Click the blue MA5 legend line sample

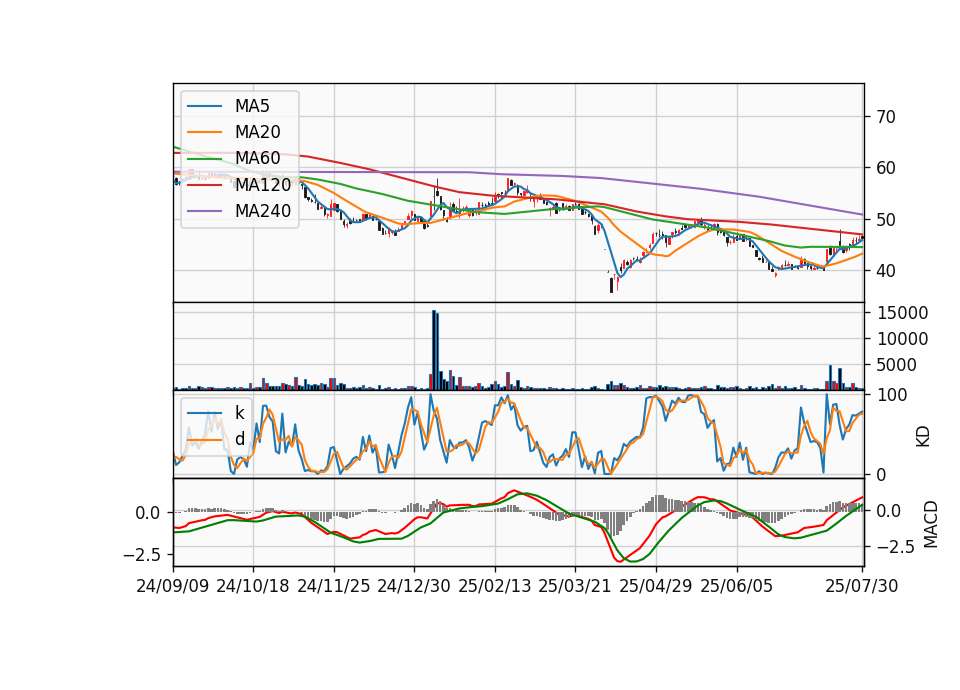click(205, 107)
